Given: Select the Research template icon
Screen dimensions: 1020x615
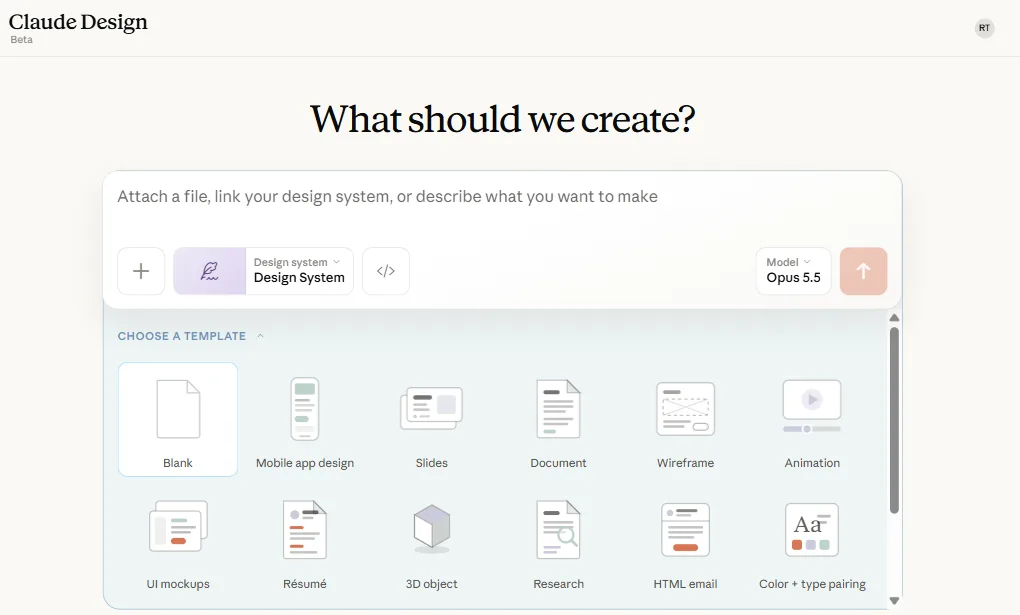Looking at the screenshot, I should [558, 529].
